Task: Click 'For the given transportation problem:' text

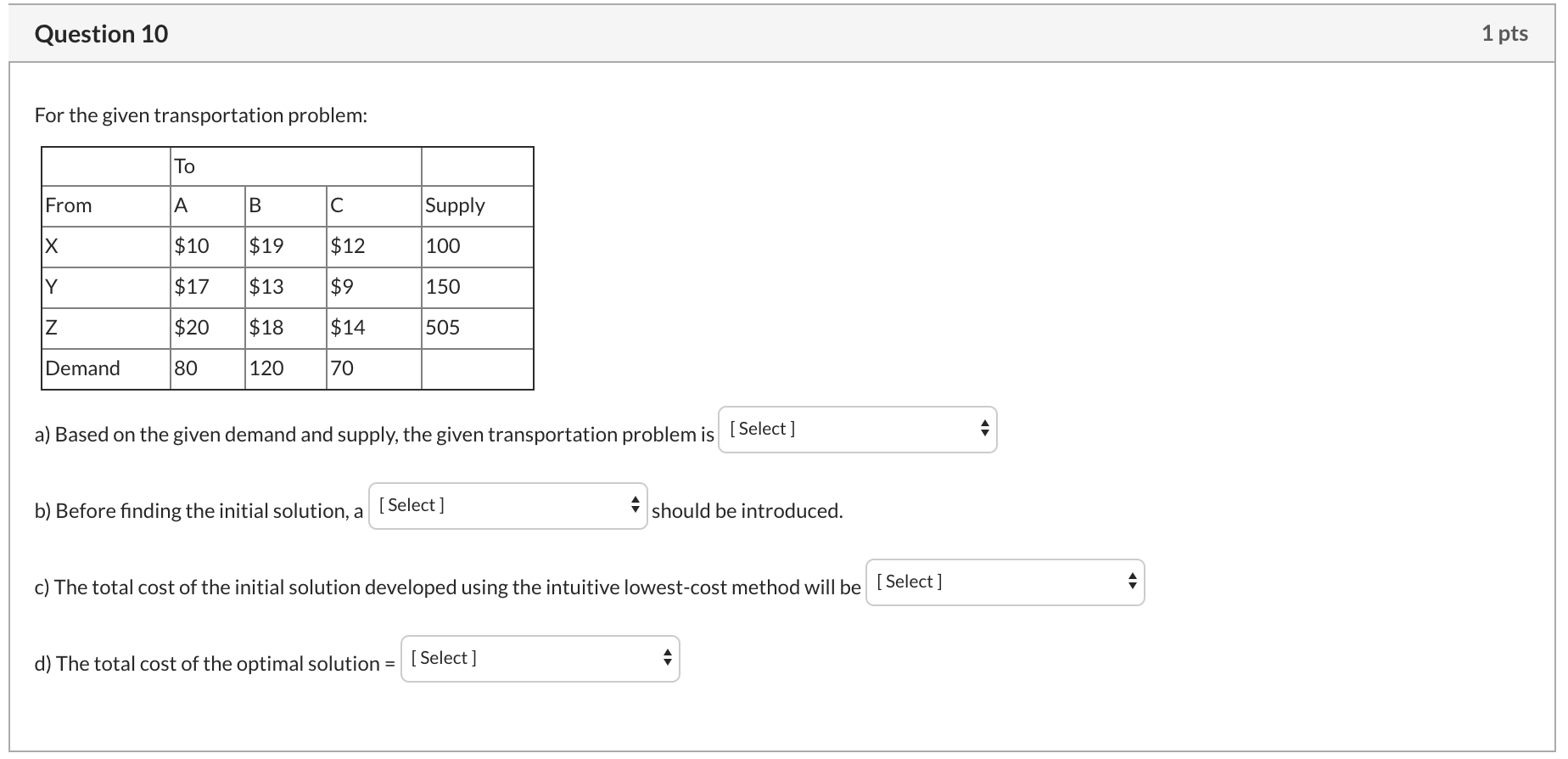Action: click(201, 115)
